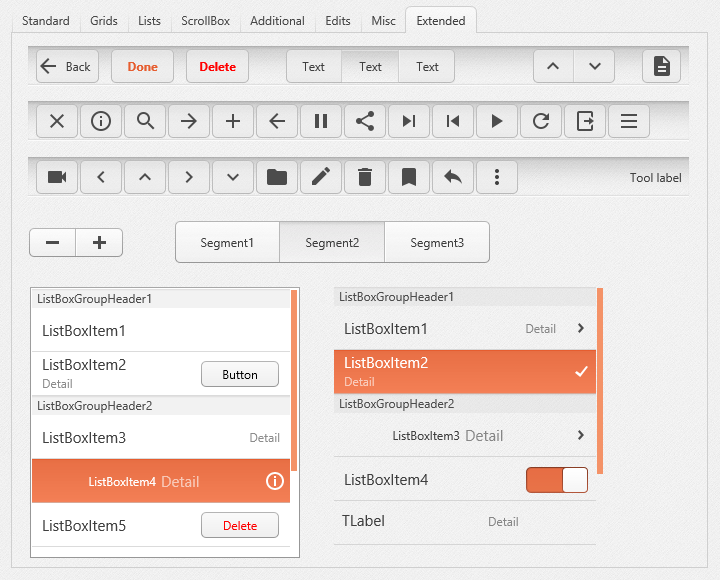This screenshot has width=720, height=580.
Task: Click the down chevron in third toolbar
Action: point(233,177)
